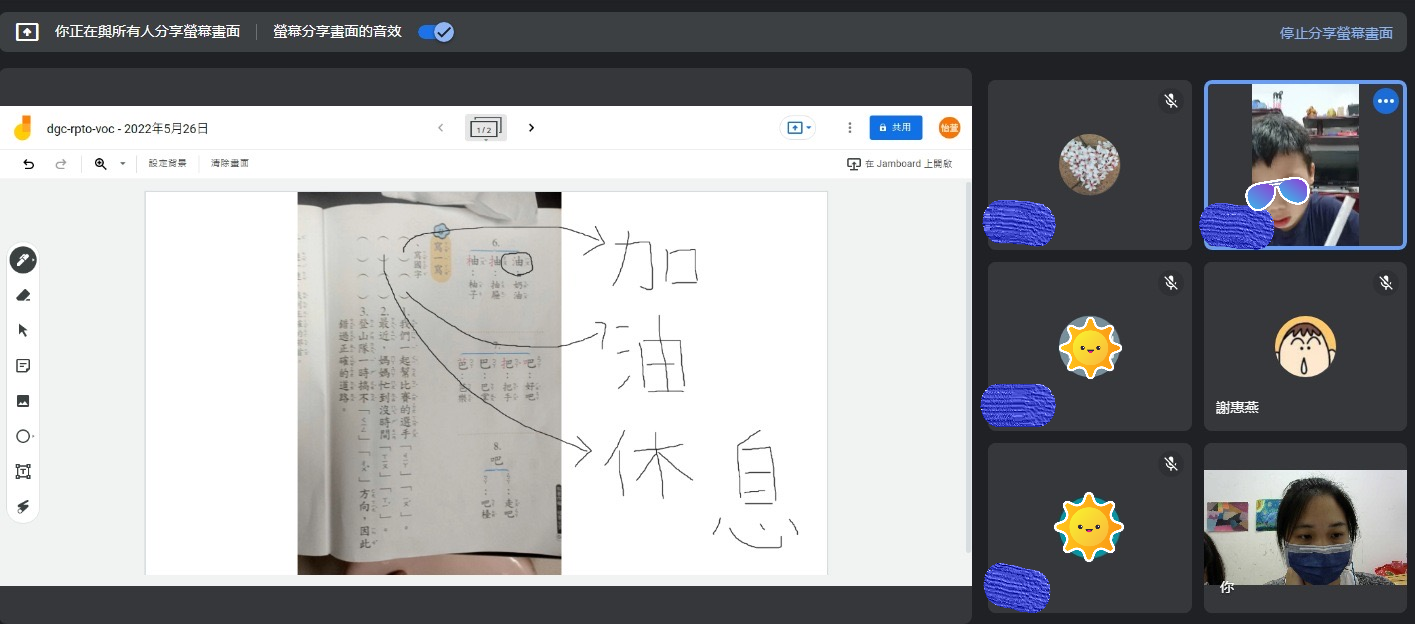
Task: Undo the last Jamboard action
Action: pos(28,163)
